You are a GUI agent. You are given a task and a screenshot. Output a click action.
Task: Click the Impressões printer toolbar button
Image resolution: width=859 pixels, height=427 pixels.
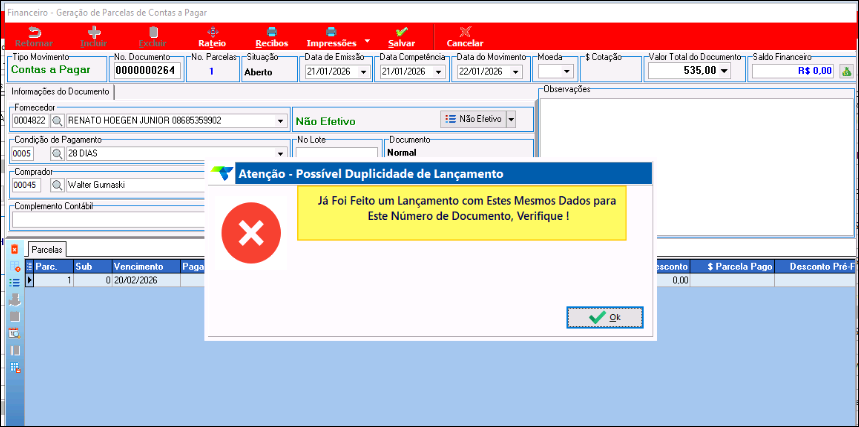point(331,37)
